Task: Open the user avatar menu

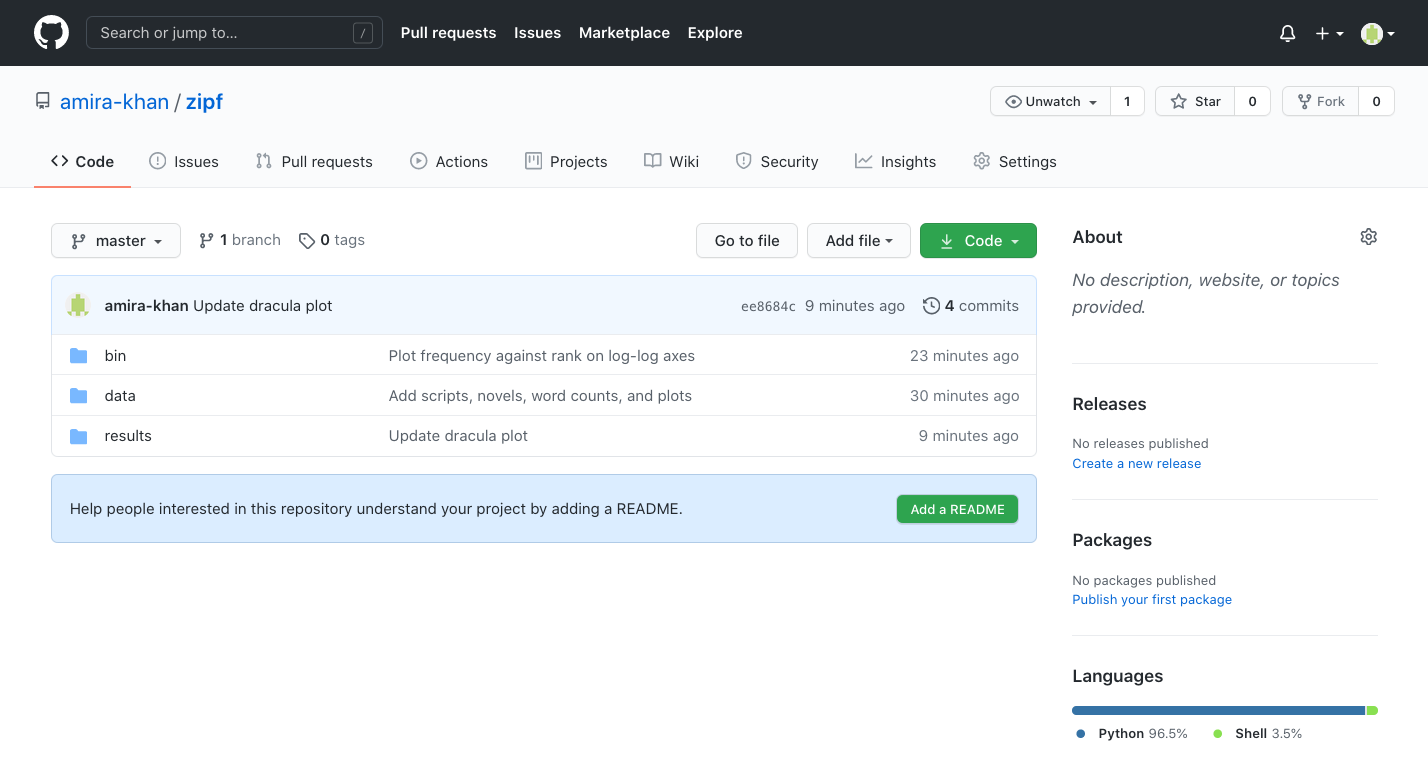Action: (x=1378, y=33)
